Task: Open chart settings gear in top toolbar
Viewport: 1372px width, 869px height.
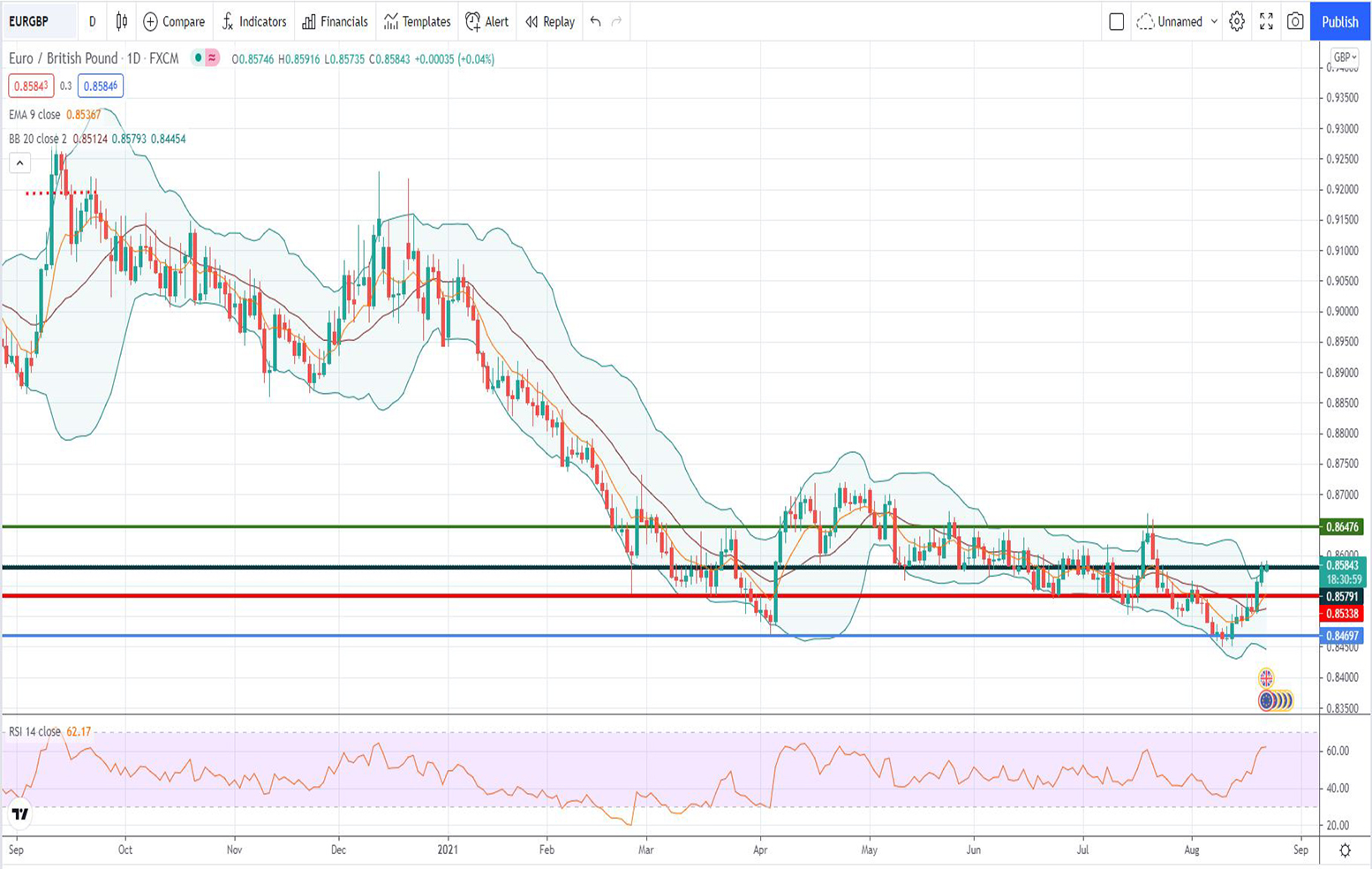Action: coord(1236,21)
